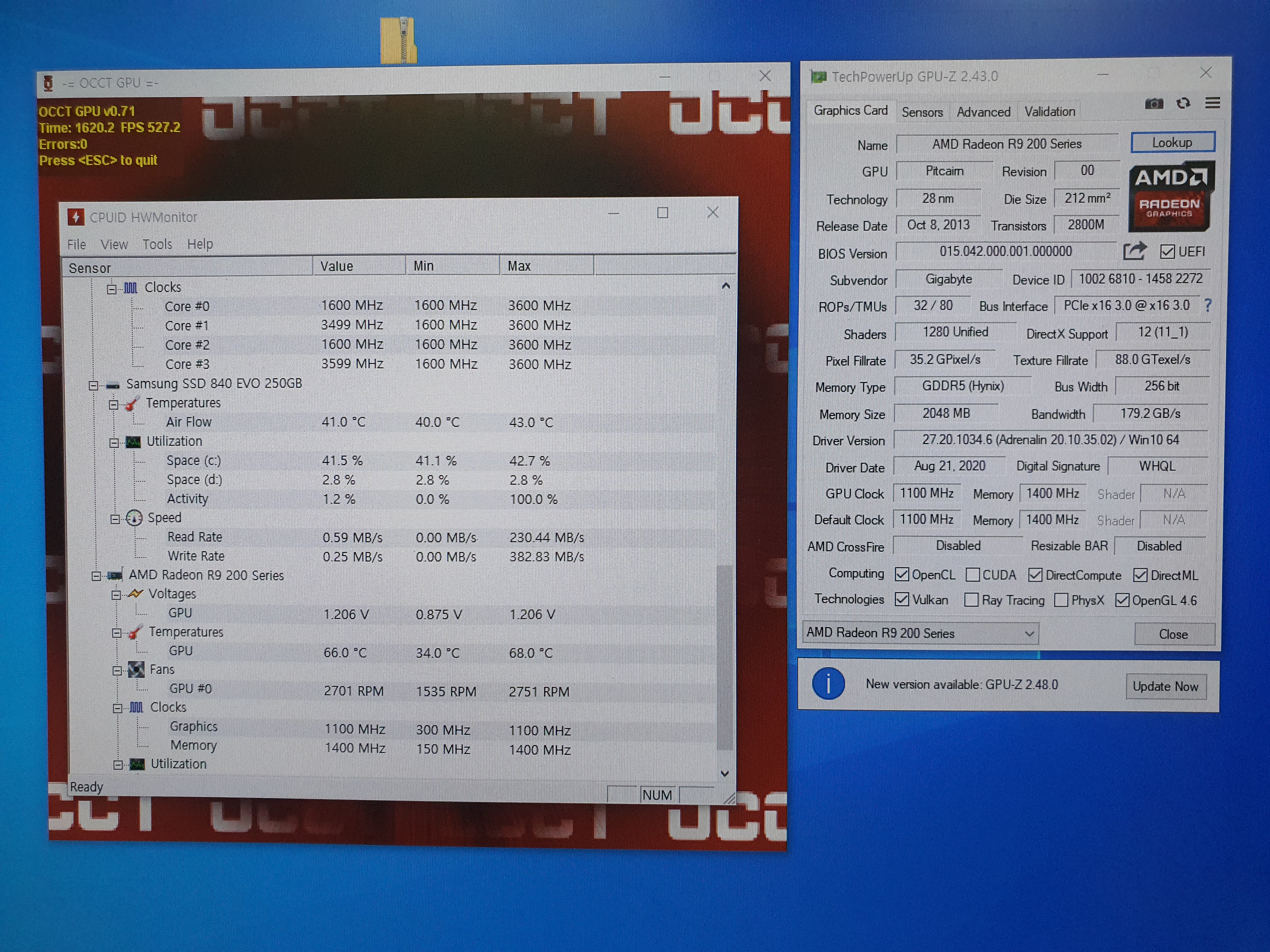The height and width of the screenshot is (952, 1270).
Task: Click the Bus Interface question mark
Action: click(1208, 306)
